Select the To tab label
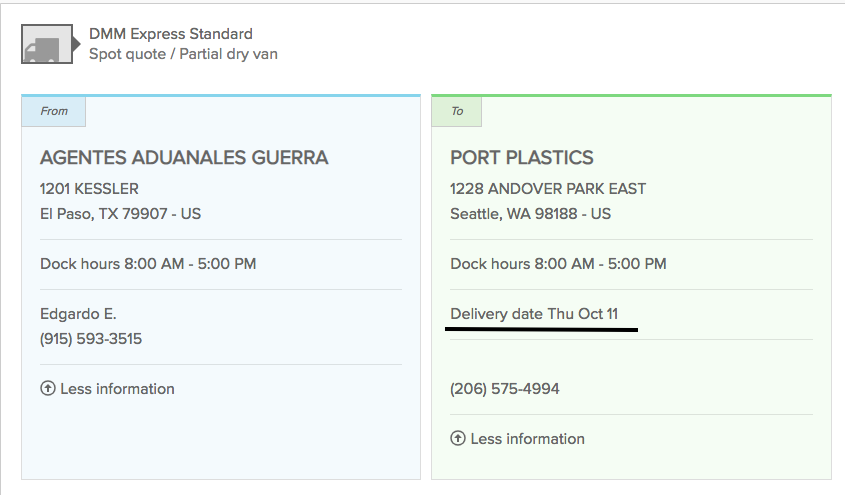Viewport: 845px width, 495px height. [x=456, y=111]
